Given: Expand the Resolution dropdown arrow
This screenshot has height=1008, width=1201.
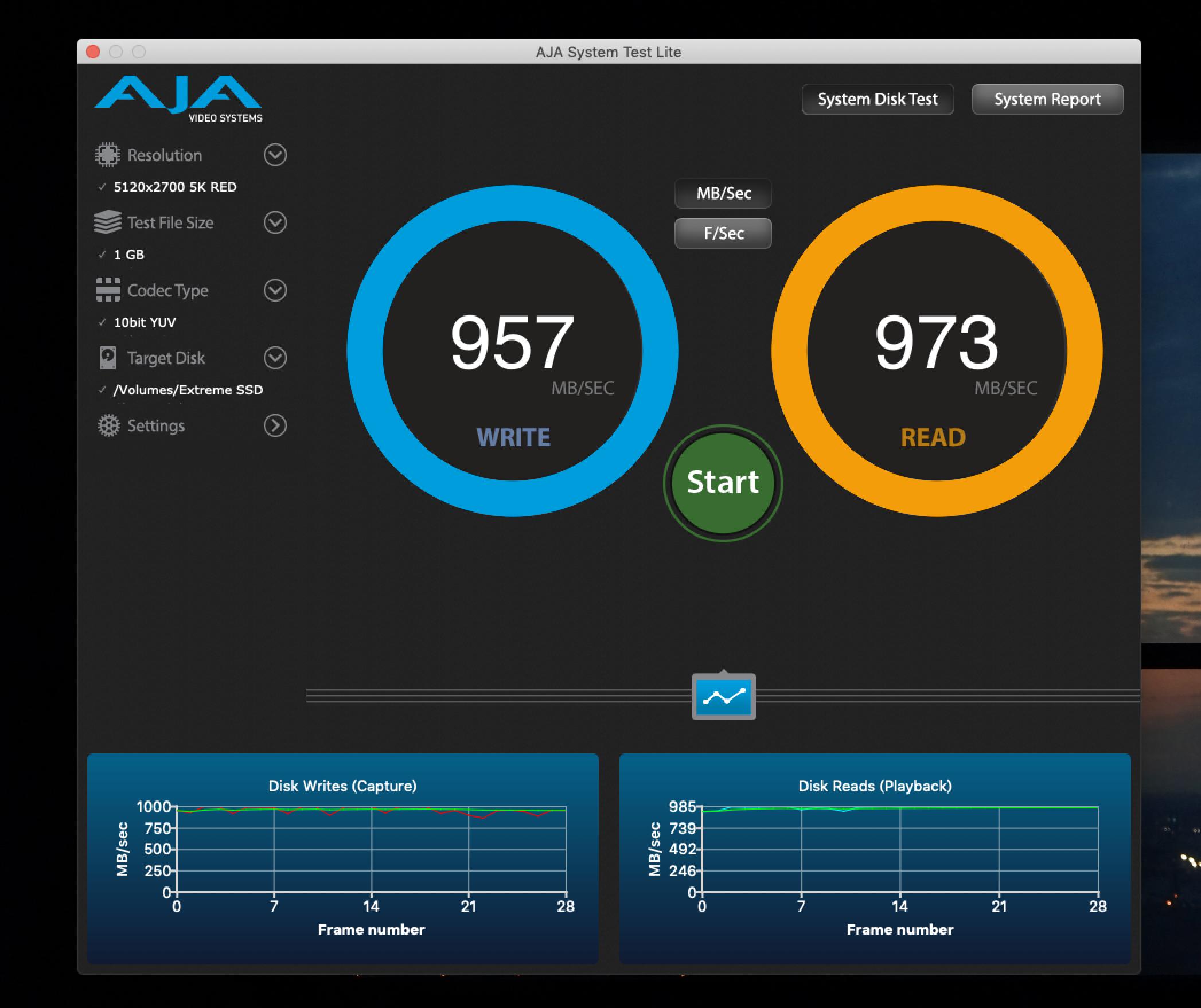Looking at the screenshot, I should (275, 155).
